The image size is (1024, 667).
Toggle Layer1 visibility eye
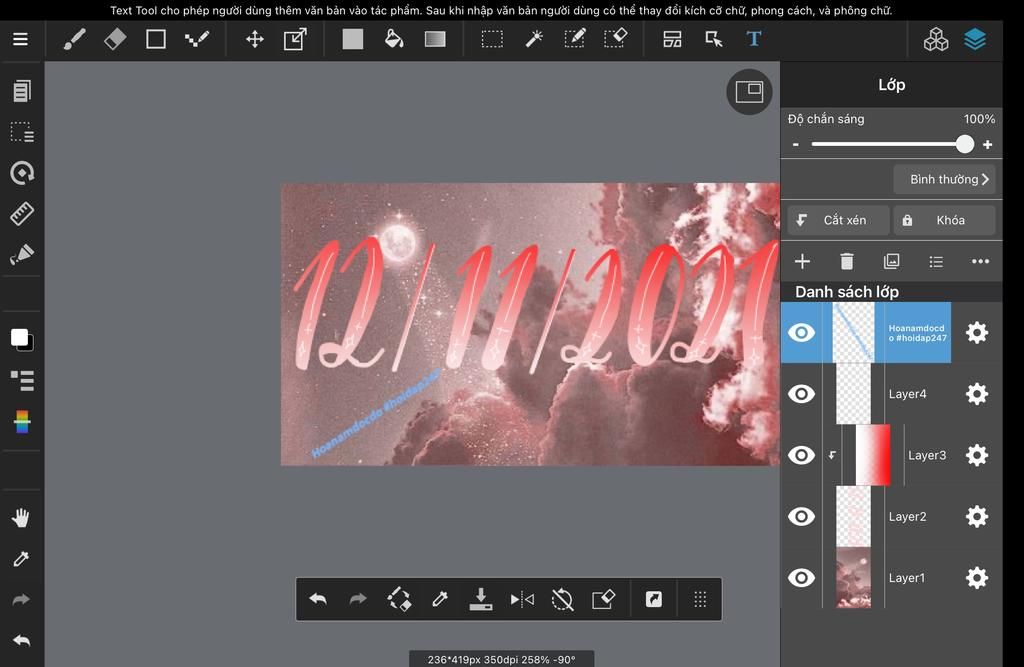tap(801, 578)
